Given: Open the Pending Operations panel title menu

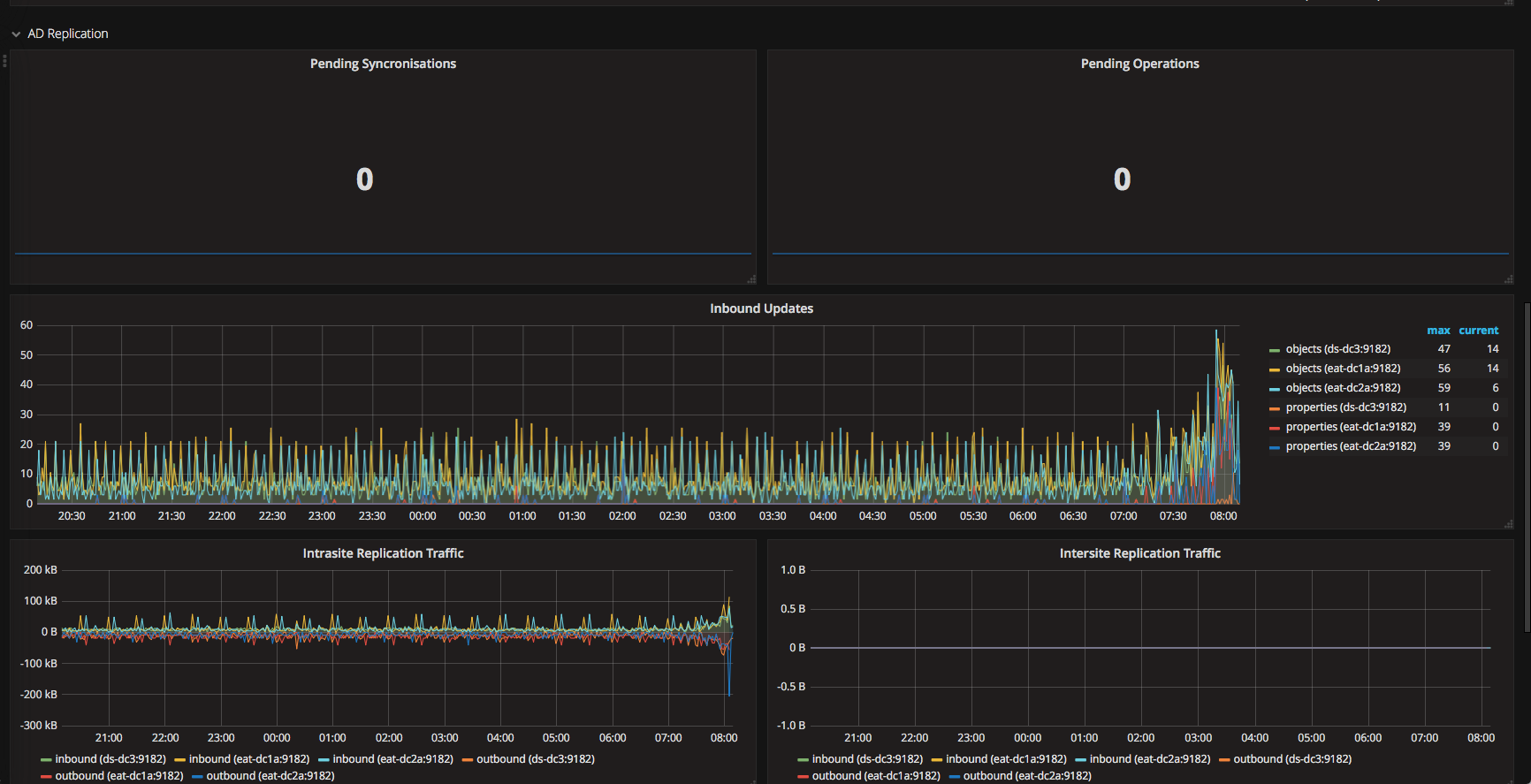Looking at the screenshot, I should [x=1139, y=64].
